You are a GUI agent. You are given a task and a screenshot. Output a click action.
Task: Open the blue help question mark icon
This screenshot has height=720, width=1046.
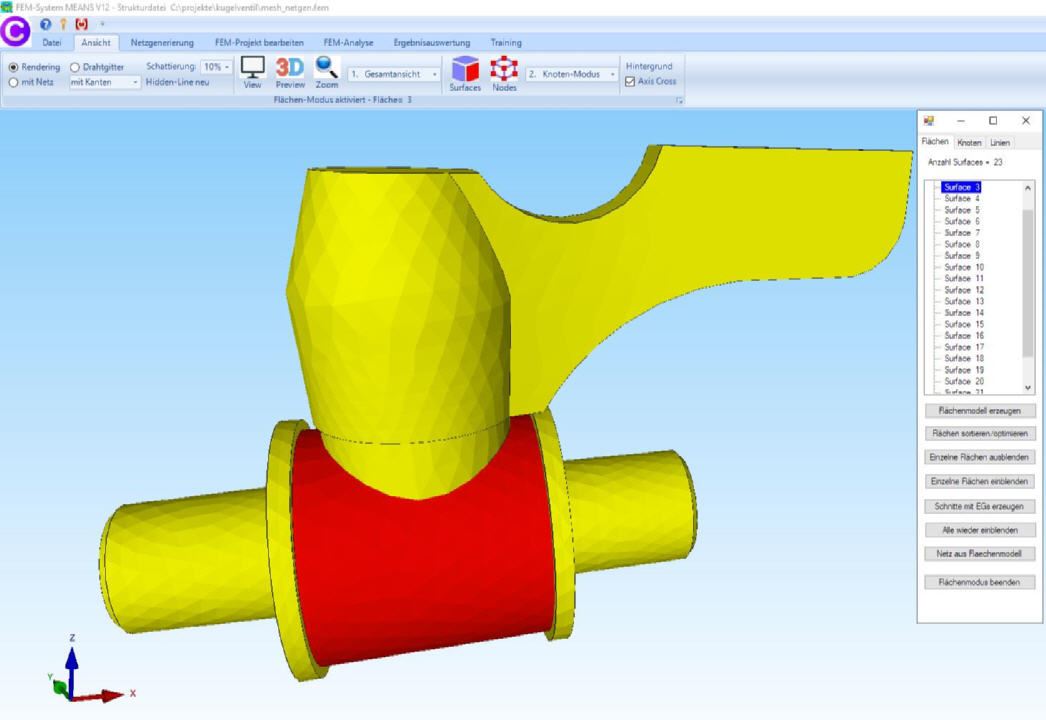pyautogui.click(x=45, y=24)
